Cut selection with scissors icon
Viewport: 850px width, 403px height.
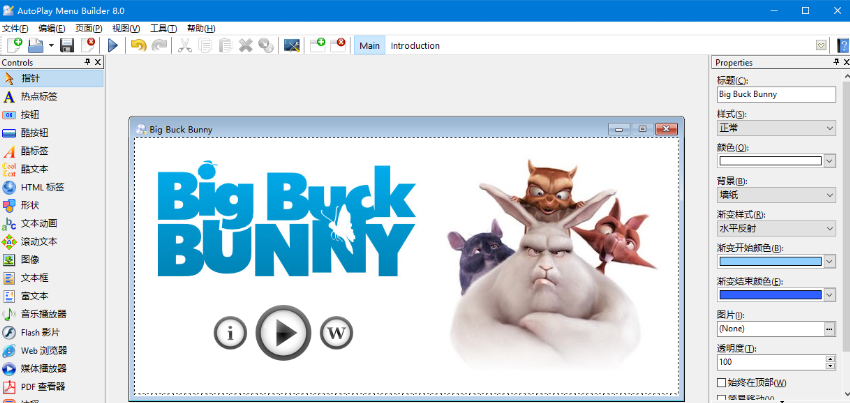185,46
